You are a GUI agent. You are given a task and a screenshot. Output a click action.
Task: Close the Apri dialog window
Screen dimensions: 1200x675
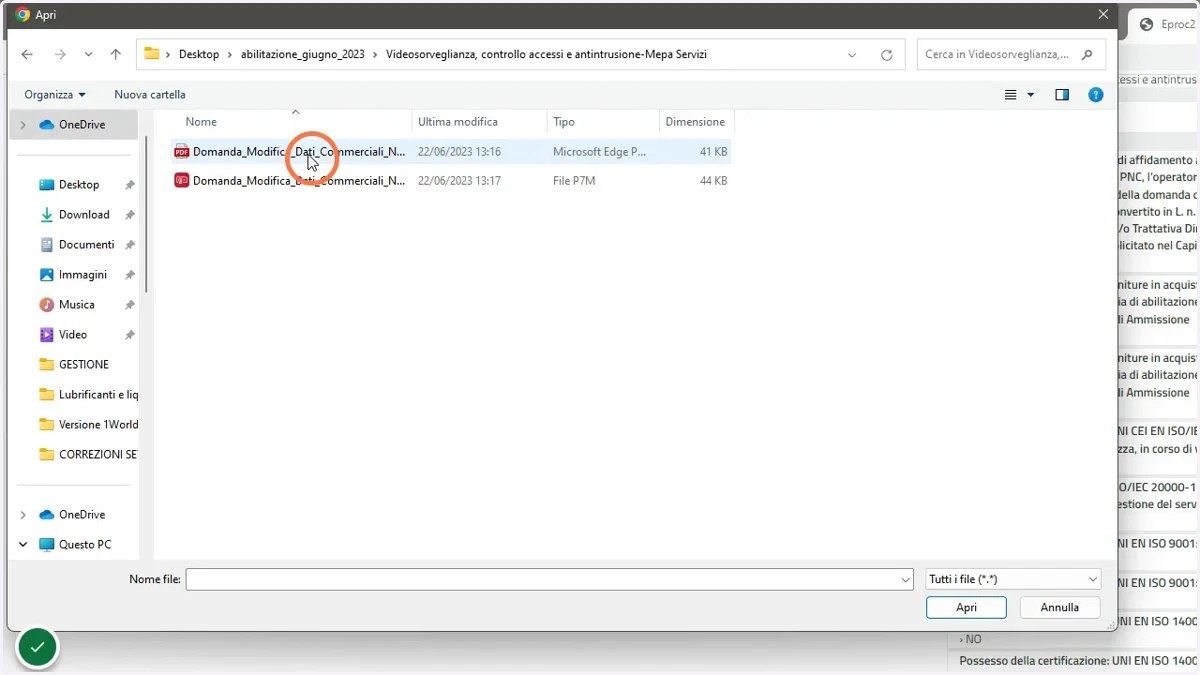[x=1103, y=15]
